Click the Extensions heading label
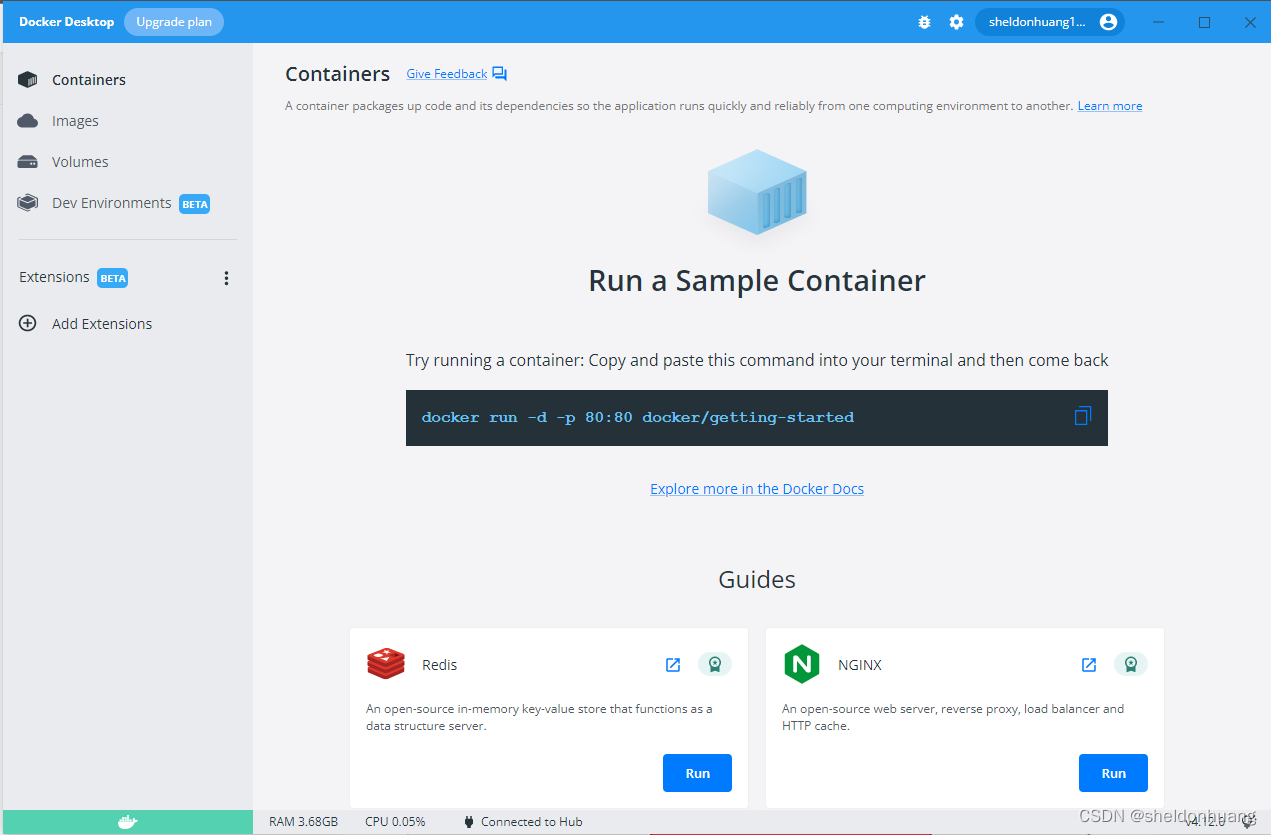Image resolution: width=1271 pixels, height=835 pixels. tap(54, 277)
